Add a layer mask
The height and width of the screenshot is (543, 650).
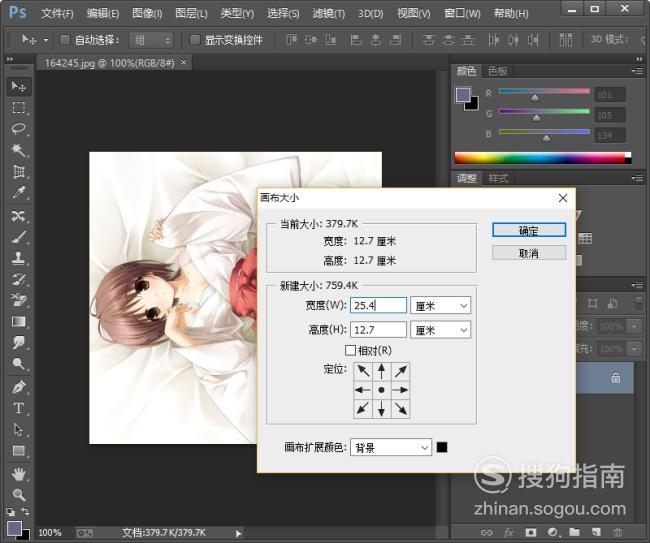[x=531, y=532]
